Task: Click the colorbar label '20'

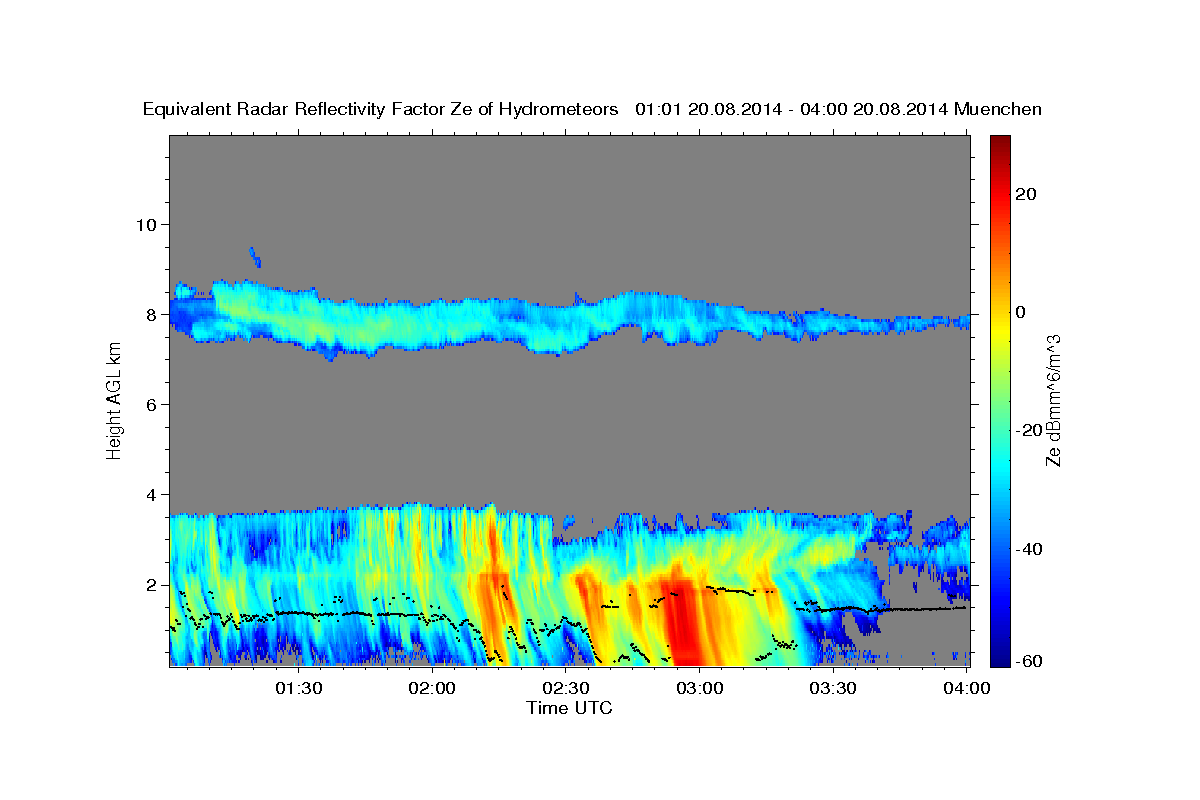Action: (x=1025, y=194)
